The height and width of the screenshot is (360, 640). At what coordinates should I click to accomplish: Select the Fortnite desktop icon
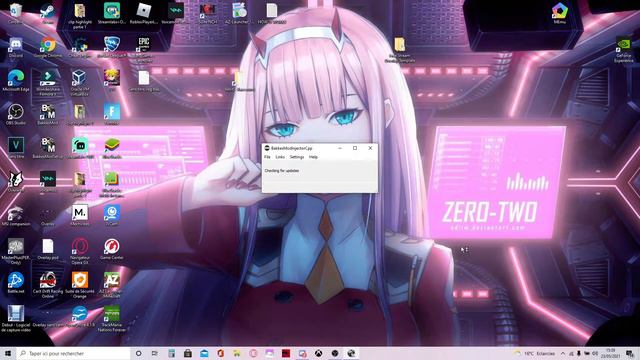click(111, 114)
